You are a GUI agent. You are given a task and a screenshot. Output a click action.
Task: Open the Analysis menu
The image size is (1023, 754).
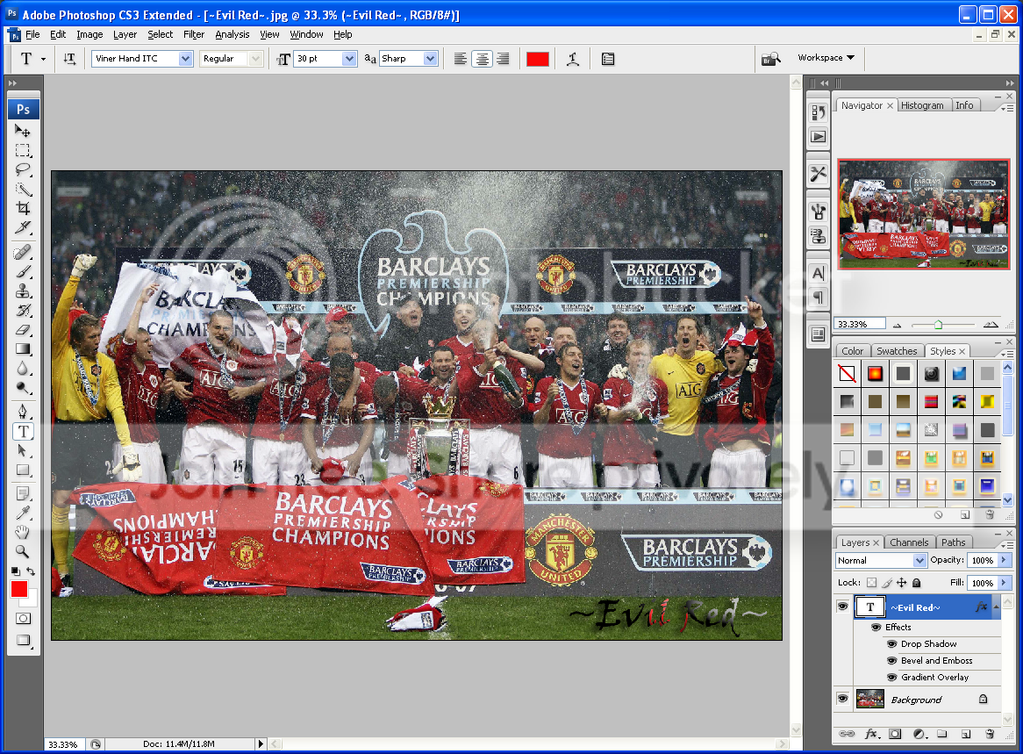click(x=232, y=35)
